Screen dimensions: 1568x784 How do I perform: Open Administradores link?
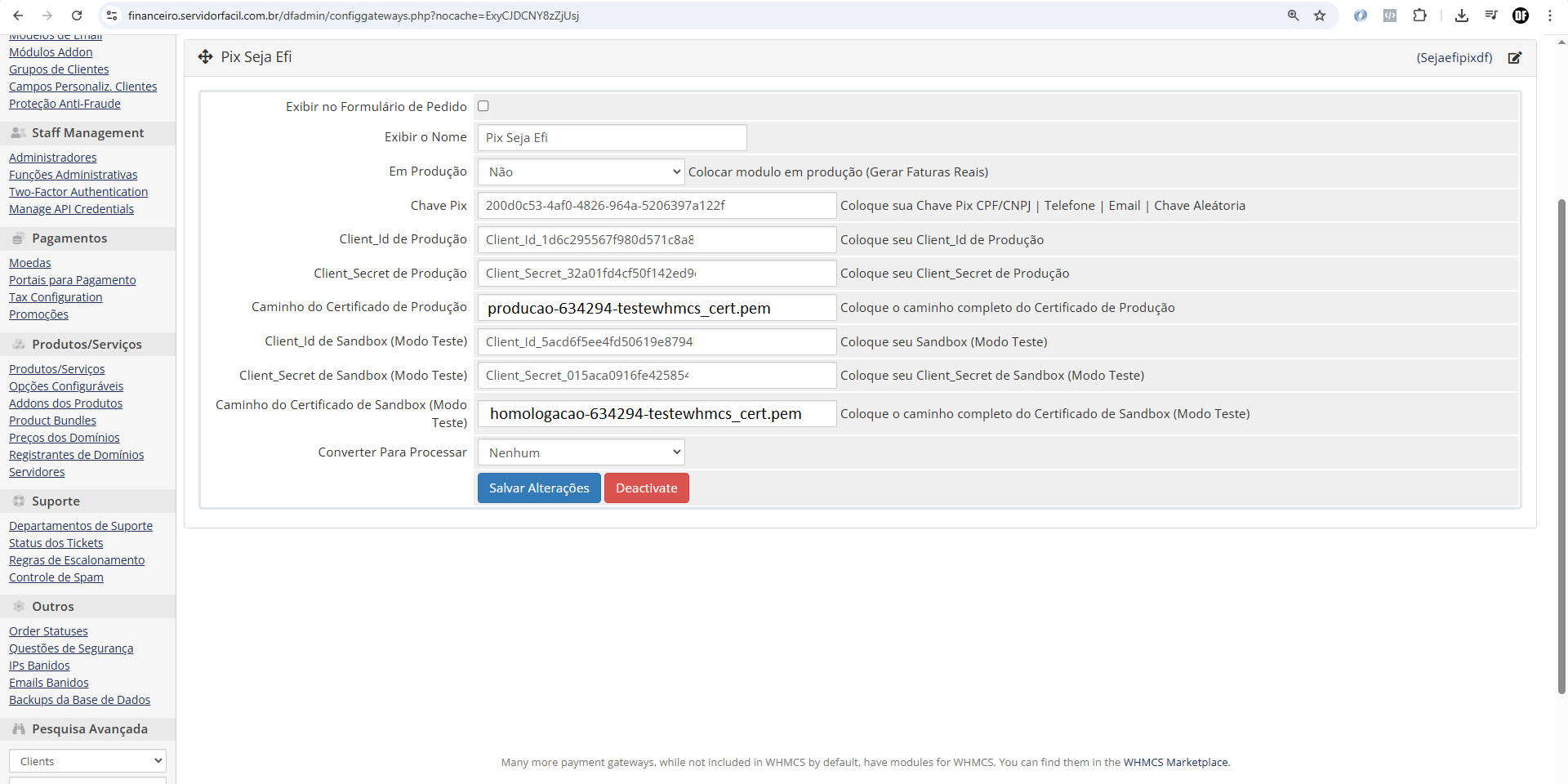(53, 158)
